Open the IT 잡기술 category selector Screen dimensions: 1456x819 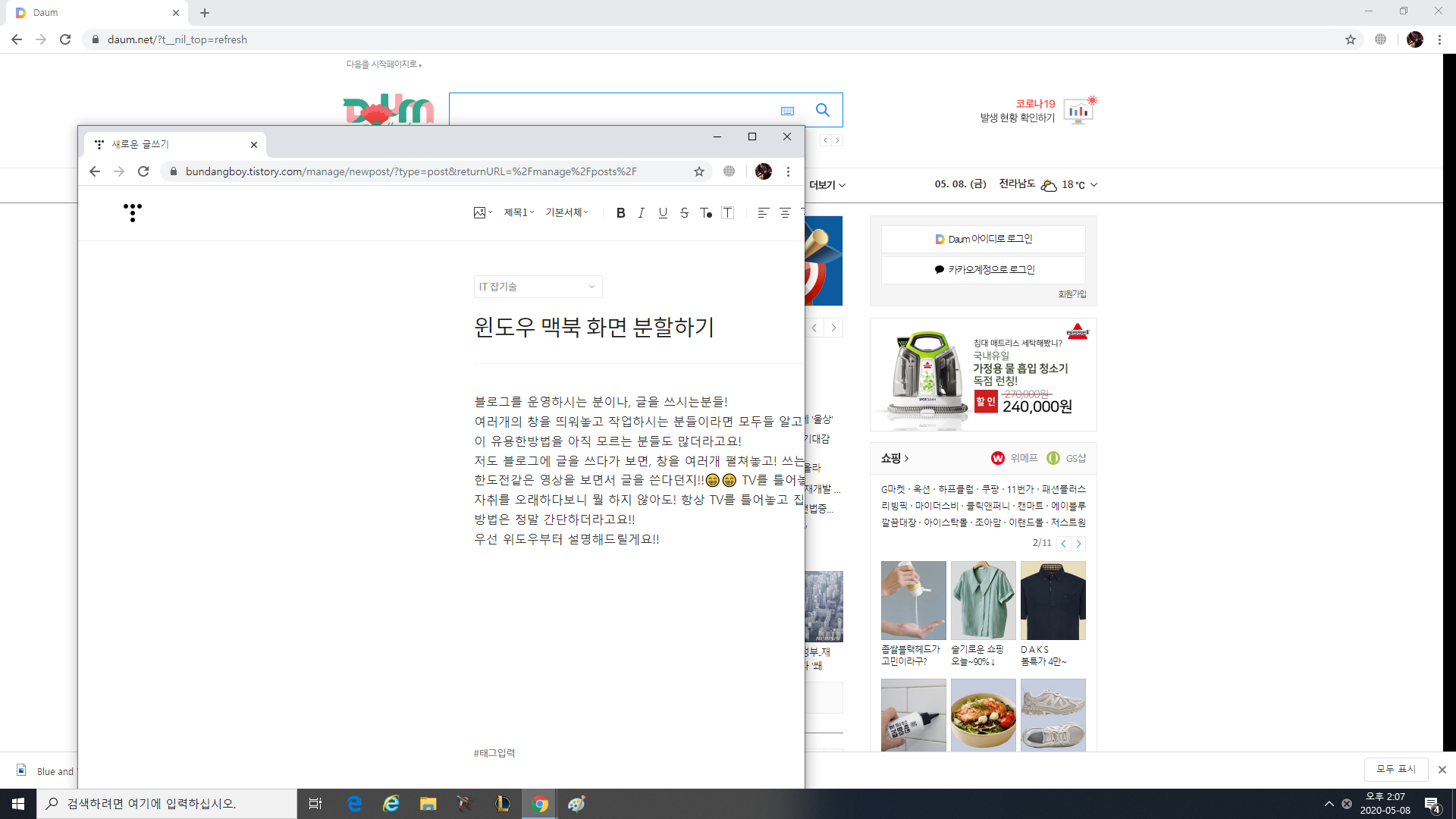(x=537, y=287)
